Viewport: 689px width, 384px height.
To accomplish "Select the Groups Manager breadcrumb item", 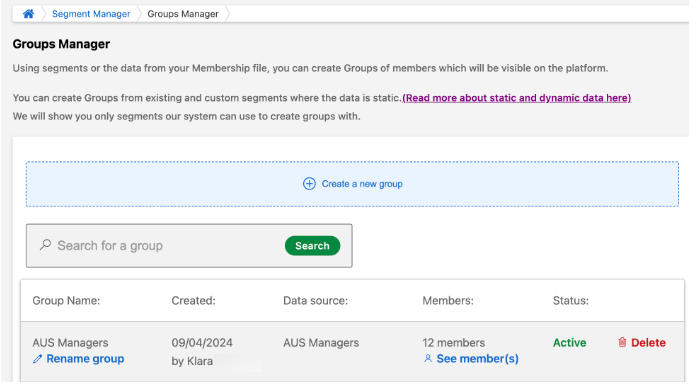I will [183, 14].
